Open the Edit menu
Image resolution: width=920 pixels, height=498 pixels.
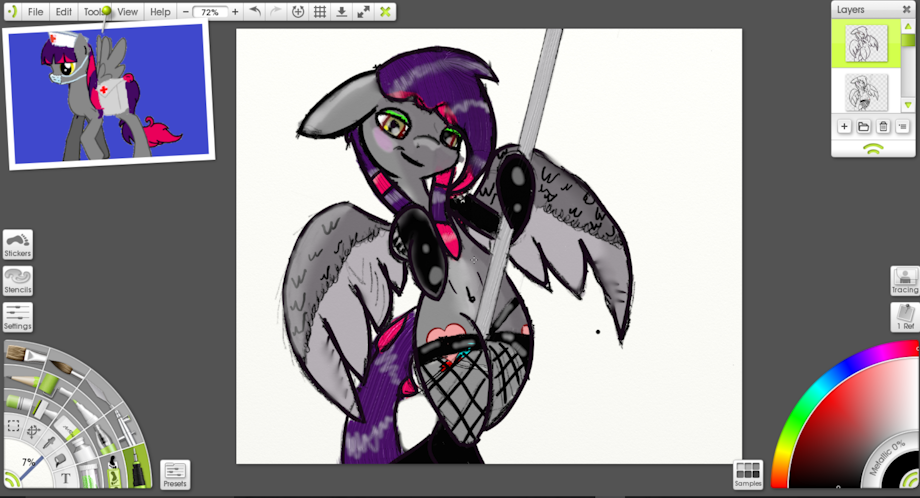click(63, 12)
